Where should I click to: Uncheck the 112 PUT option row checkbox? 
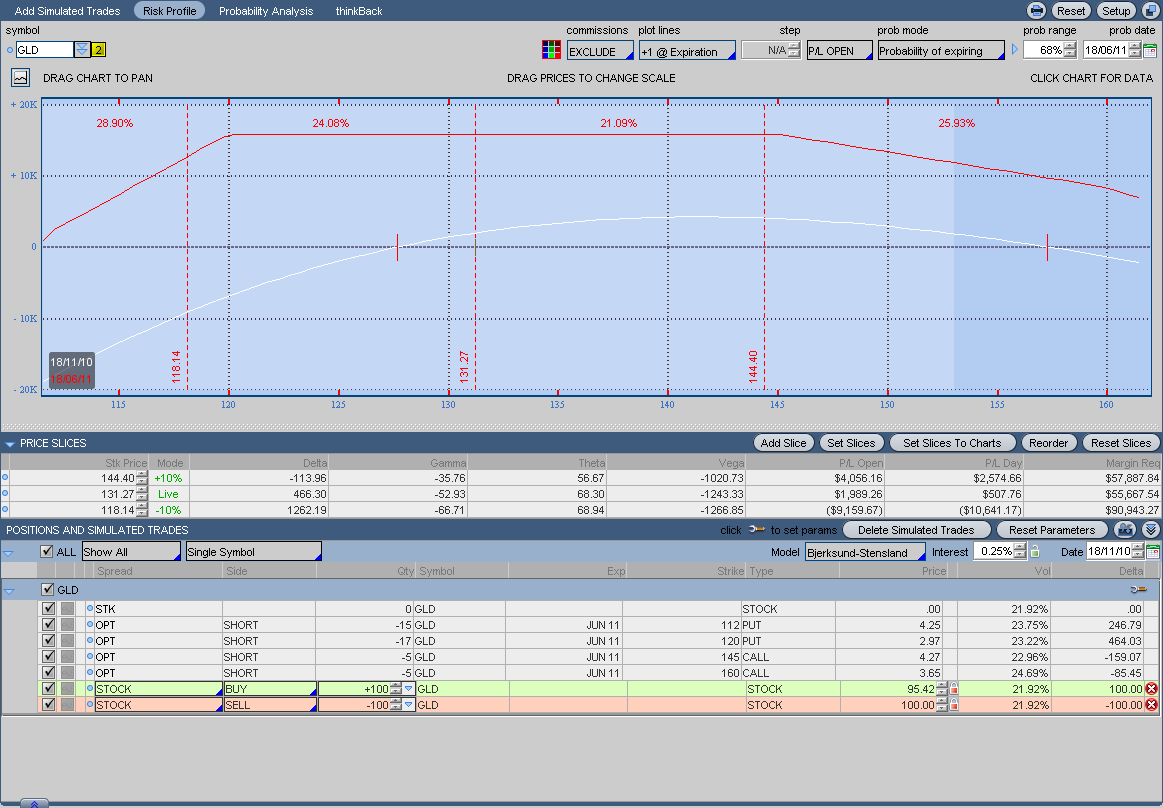point(48,625)
